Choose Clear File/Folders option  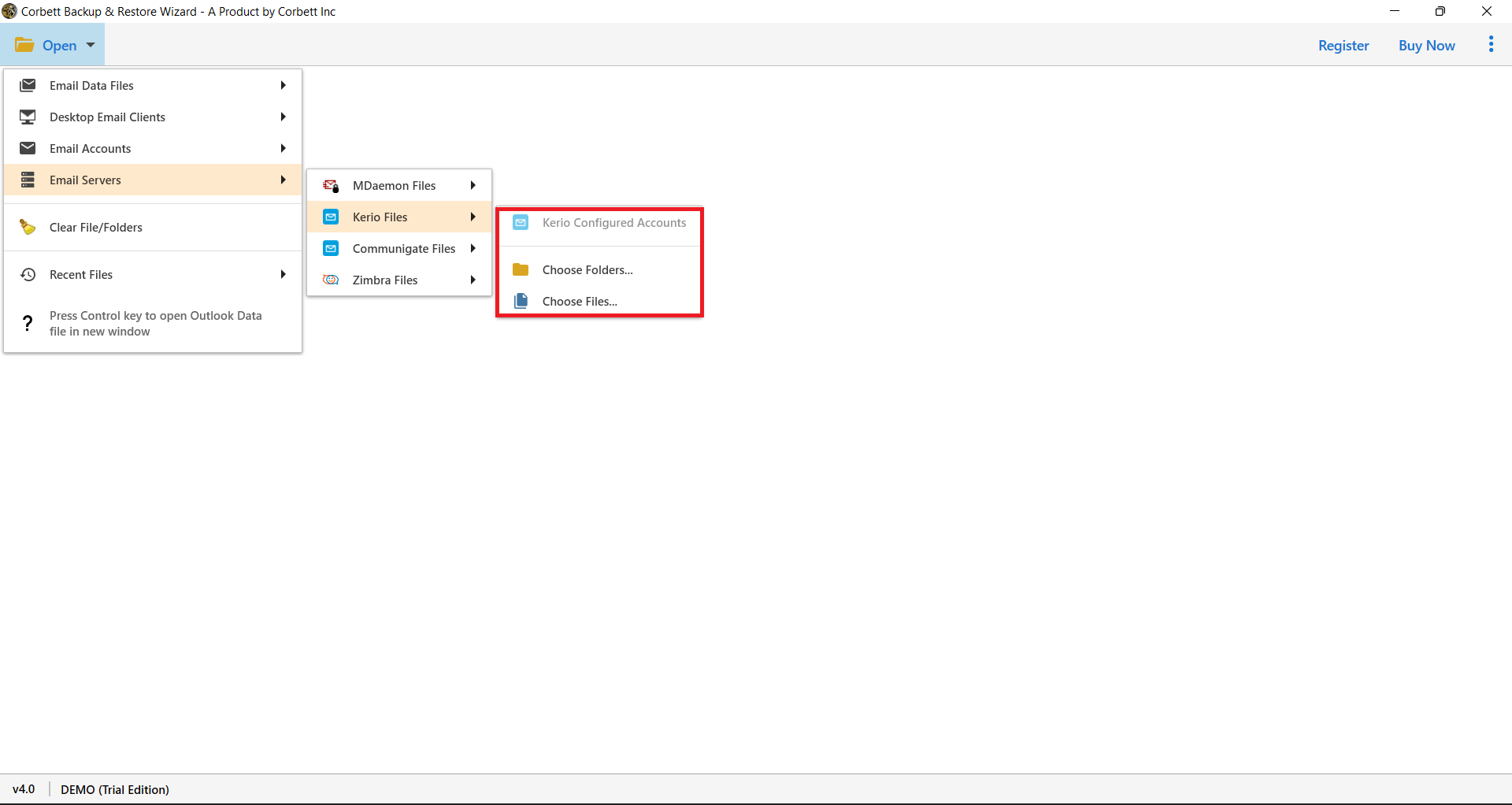point(153,227)
